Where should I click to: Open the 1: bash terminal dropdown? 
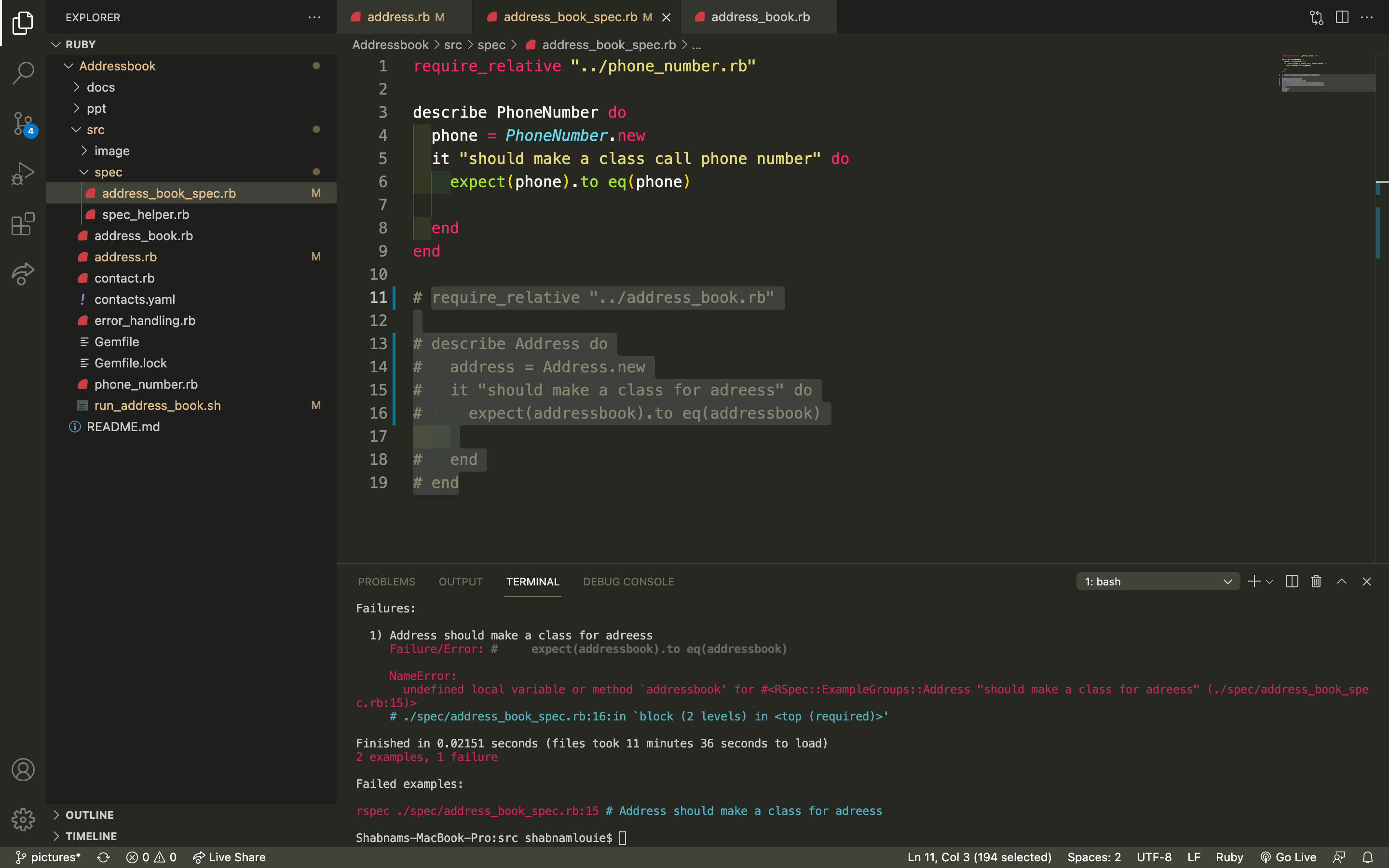tap(1157, 582)
